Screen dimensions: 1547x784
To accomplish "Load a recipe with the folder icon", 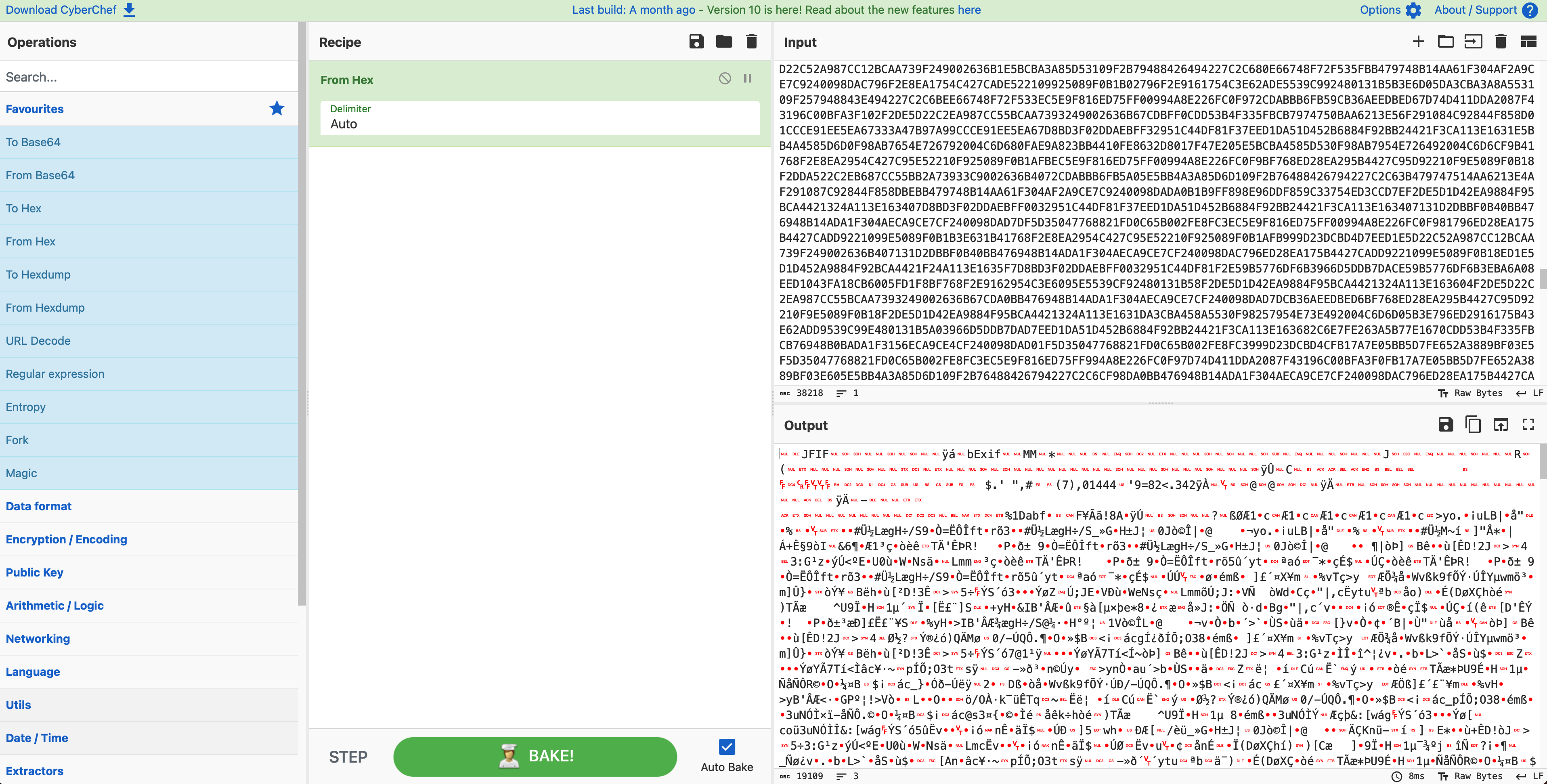I will (x=724, y=42).
